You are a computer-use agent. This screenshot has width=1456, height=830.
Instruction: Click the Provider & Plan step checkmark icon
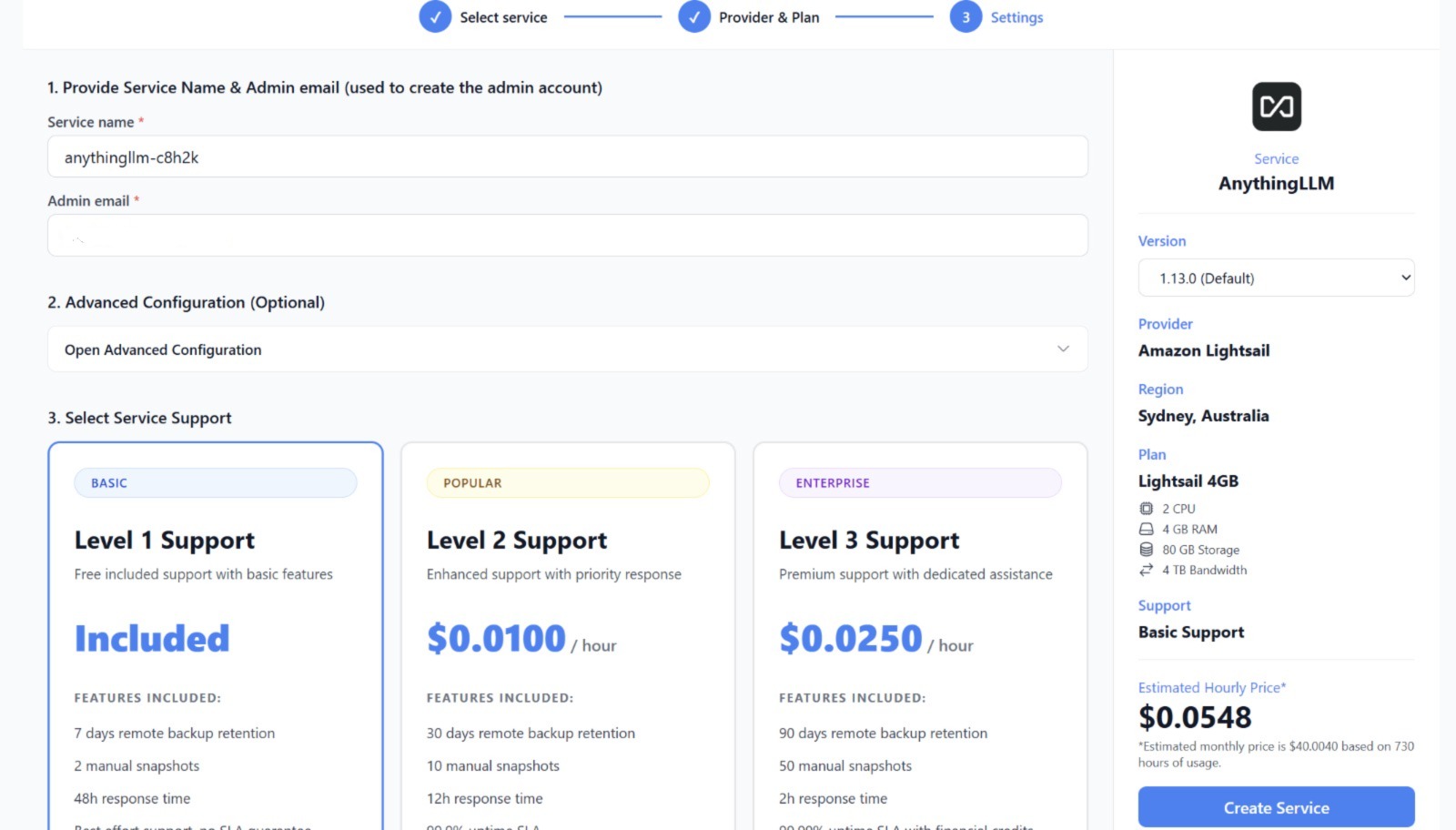click(x=694, y=16)
